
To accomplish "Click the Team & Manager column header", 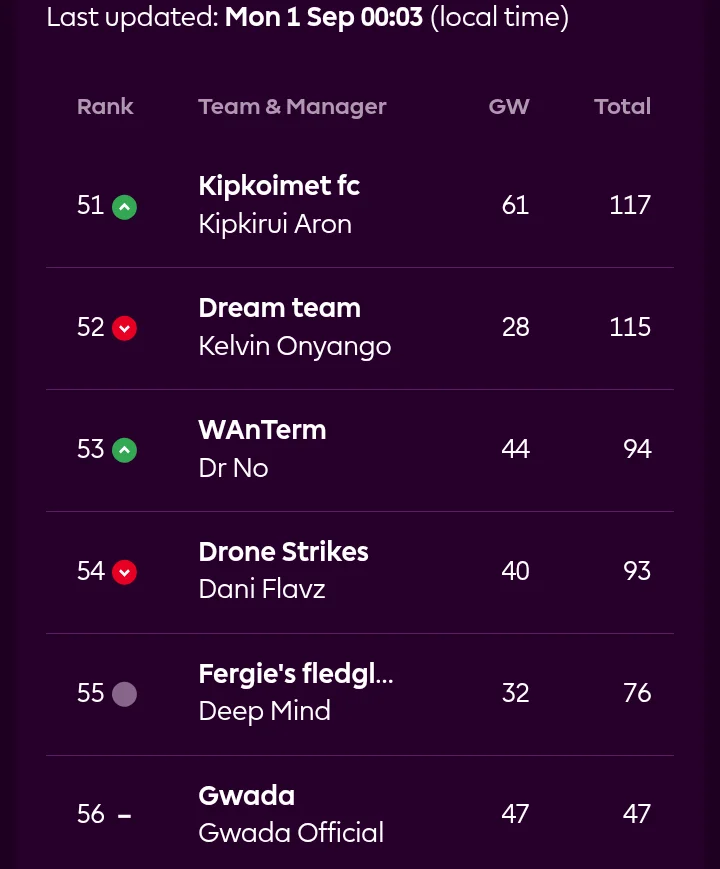I will [x=292, y=106].
